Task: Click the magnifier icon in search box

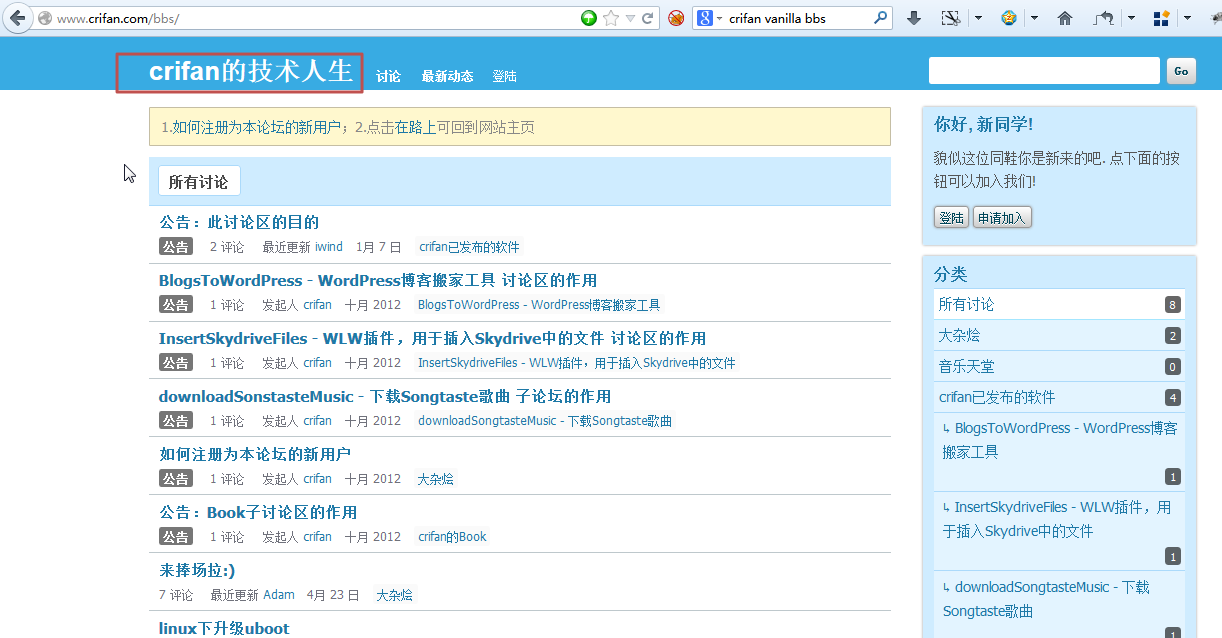Action: 880,18
